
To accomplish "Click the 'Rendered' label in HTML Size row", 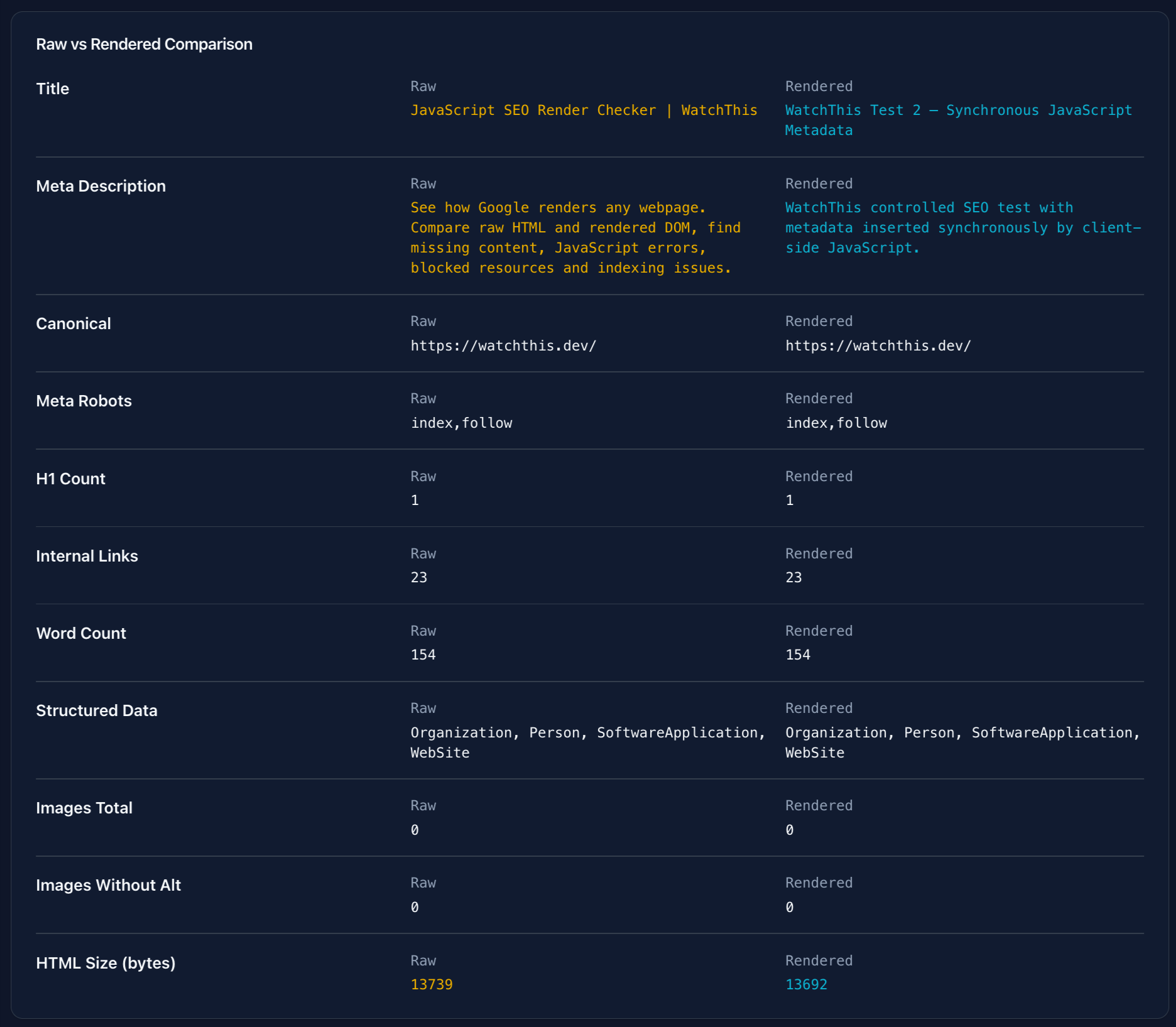I will point(819,961).
